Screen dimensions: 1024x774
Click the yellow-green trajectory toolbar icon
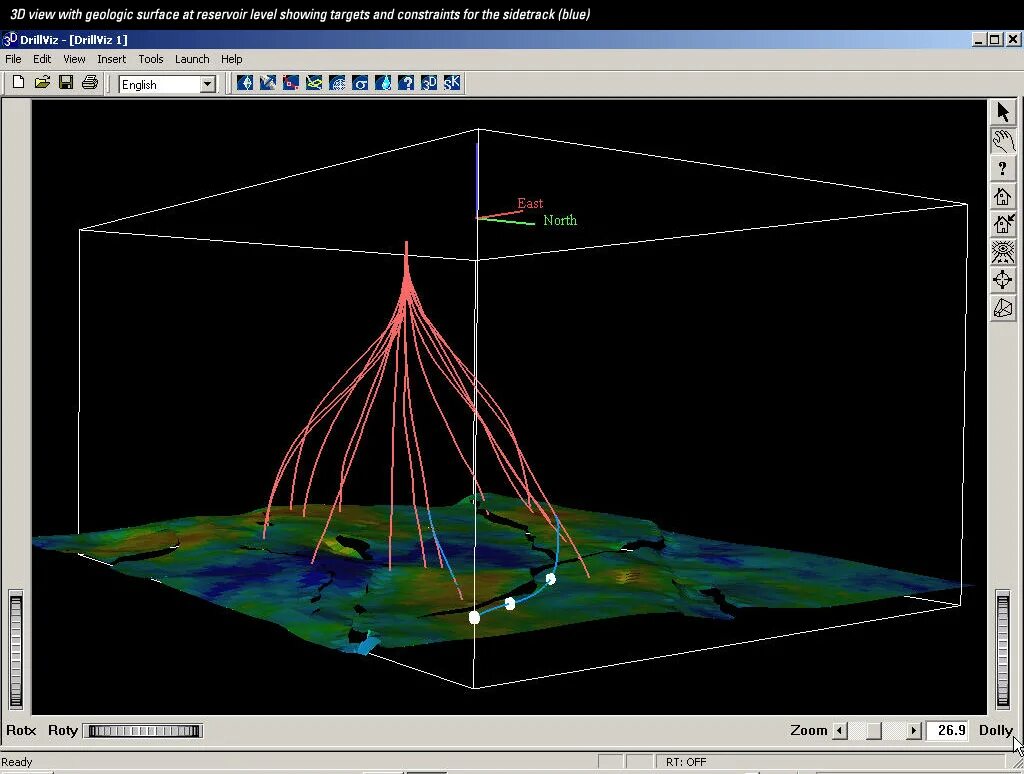tap(314, 83)
